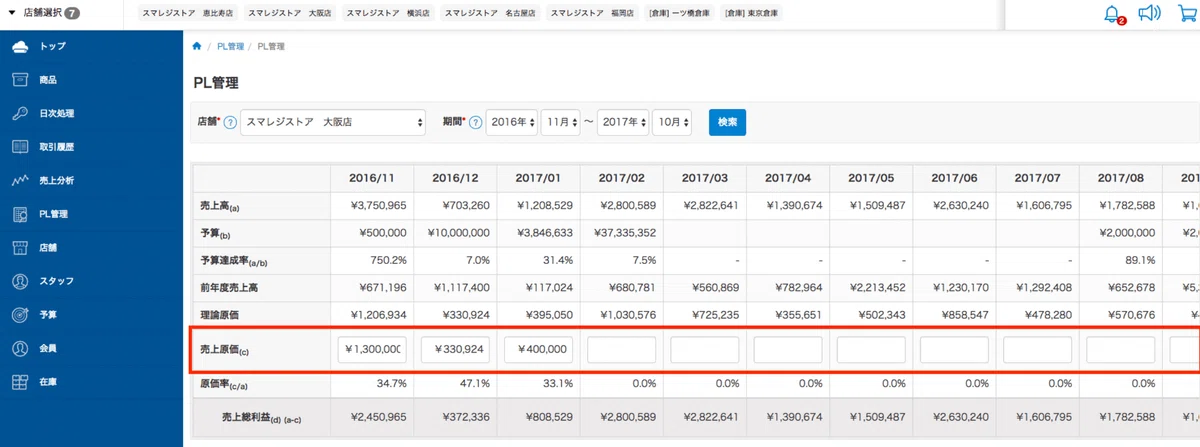
Task: Click the help icon beside 期間 label
Action: pyautogui.click(x=475, y=122)
